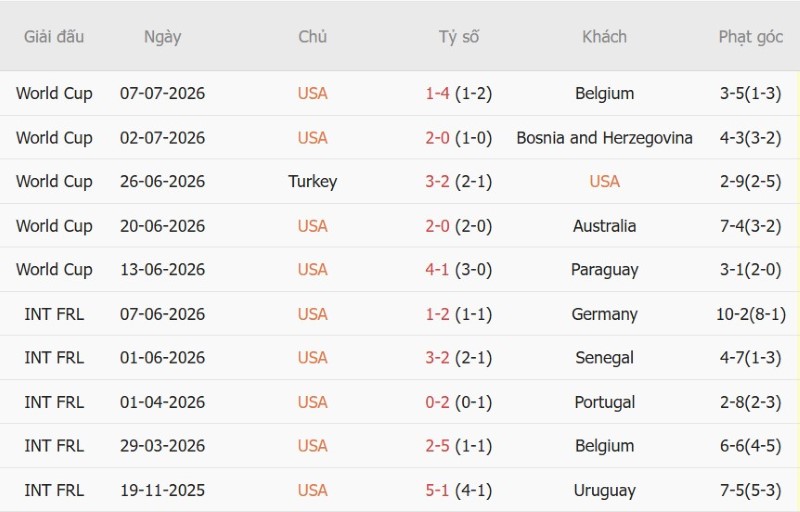The height and width of the screenshot is (512, 800).
Task: Click 10-2(8-1) corner stats for Germany match
Action: [751, 314]
